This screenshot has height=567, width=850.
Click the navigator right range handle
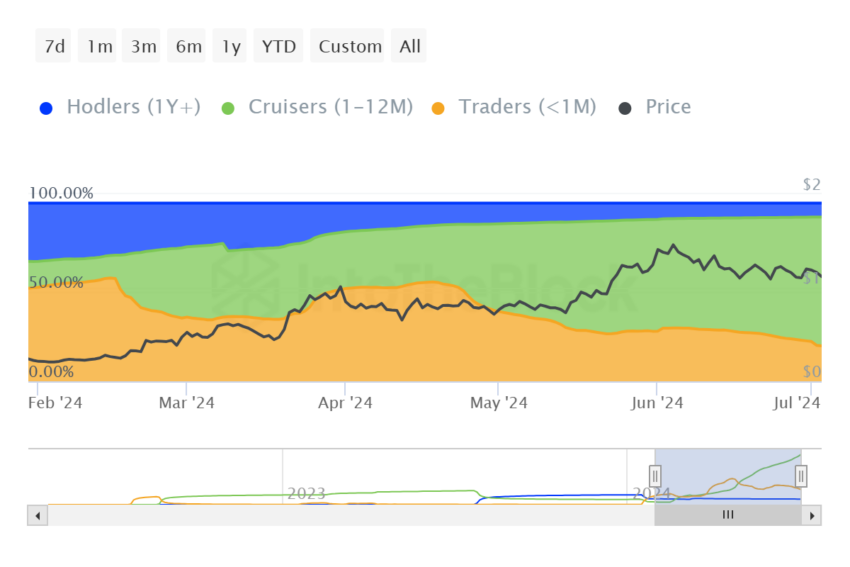pos(801,476)
